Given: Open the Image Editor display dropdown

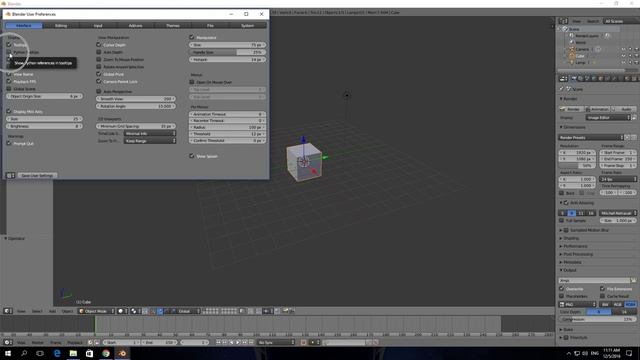Looking at the screenshot, I should tap(608, 118).
